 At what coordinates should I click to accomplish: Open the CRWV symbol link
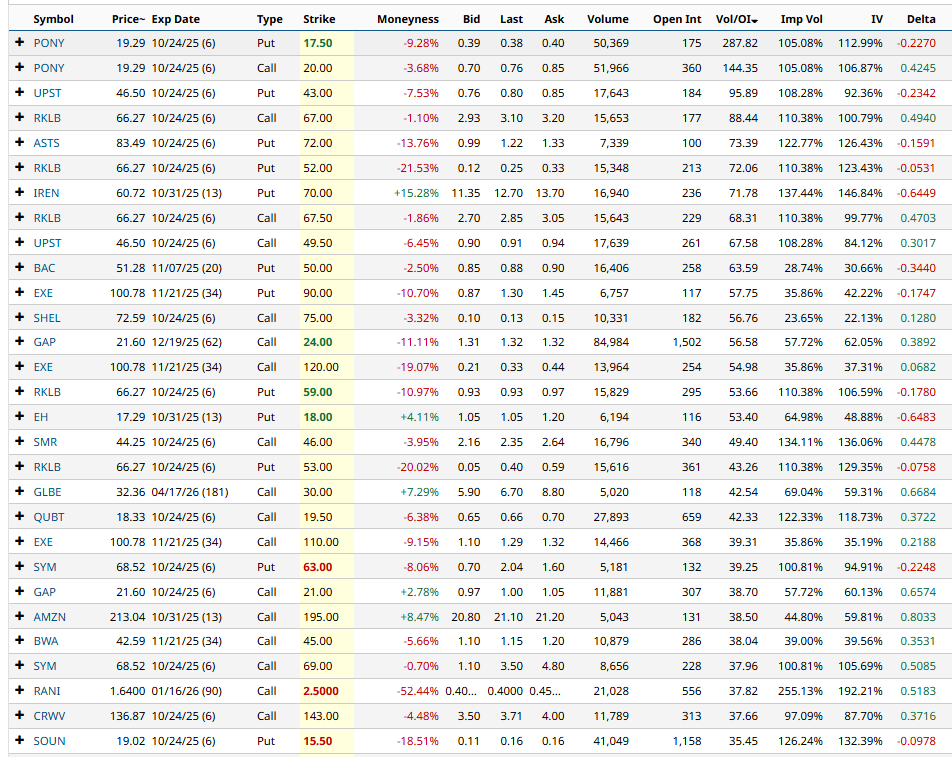click(49, 716)
